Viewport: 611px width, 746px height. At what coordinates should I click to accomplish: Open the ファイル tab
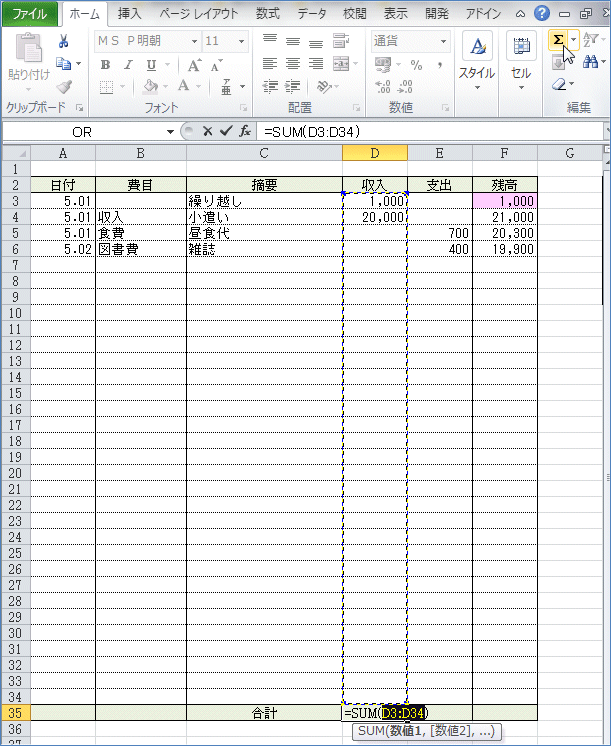30,14
